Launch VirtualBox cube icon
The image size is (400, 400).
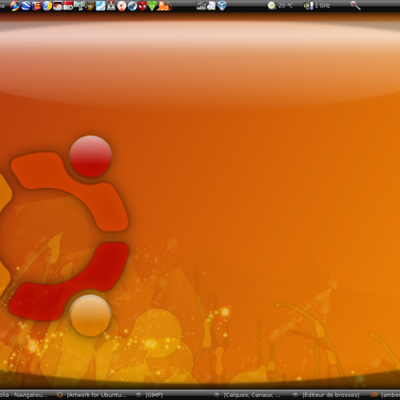click(222, 6)
